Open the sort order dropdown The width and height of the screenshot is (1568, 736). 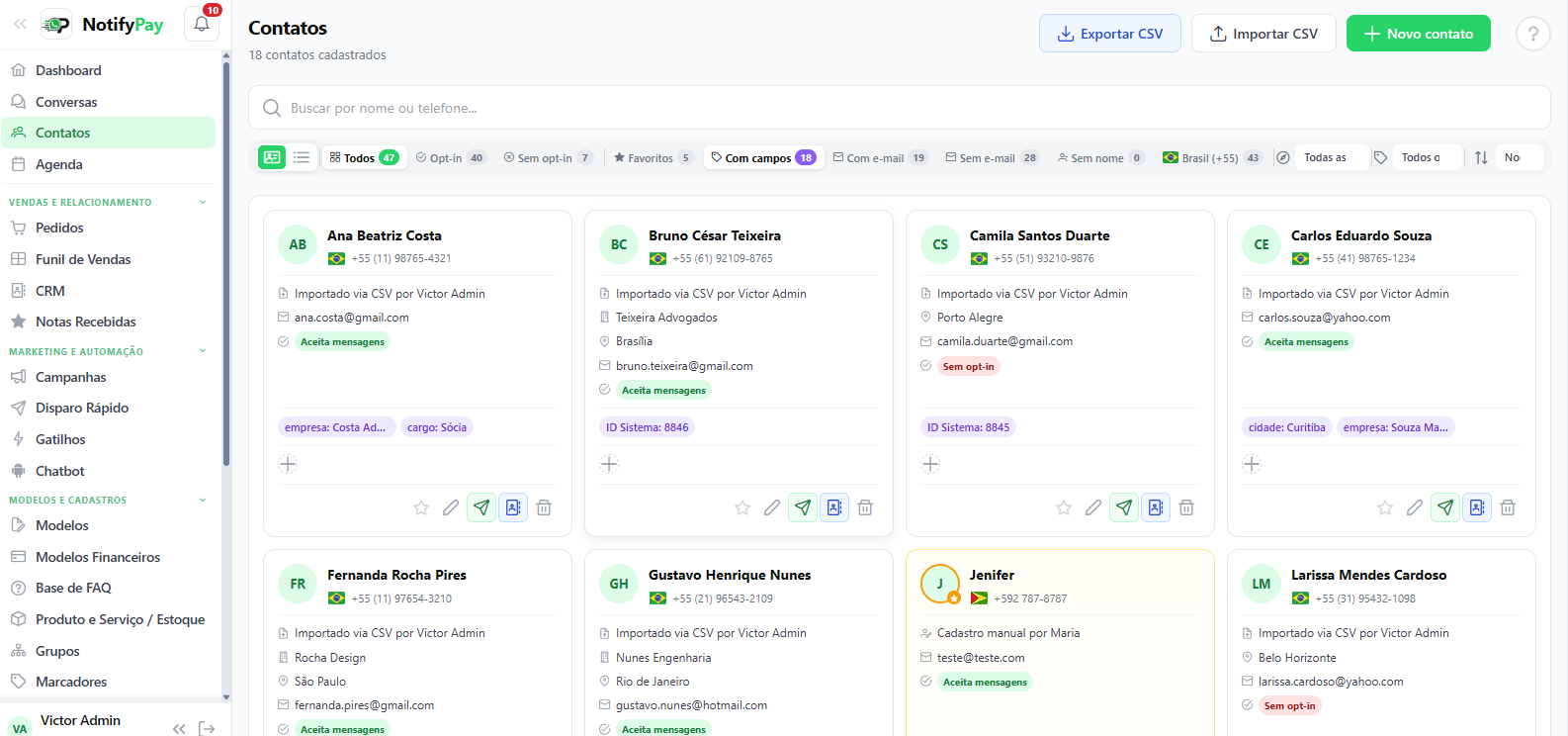coord(1519,157)
